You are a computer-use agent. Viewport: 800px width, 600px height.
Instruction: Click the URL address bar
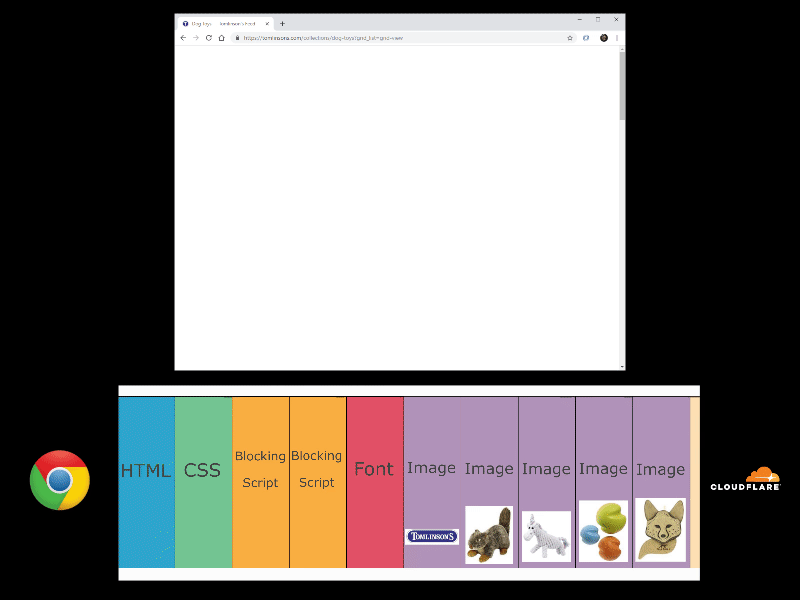click(403, 38)
